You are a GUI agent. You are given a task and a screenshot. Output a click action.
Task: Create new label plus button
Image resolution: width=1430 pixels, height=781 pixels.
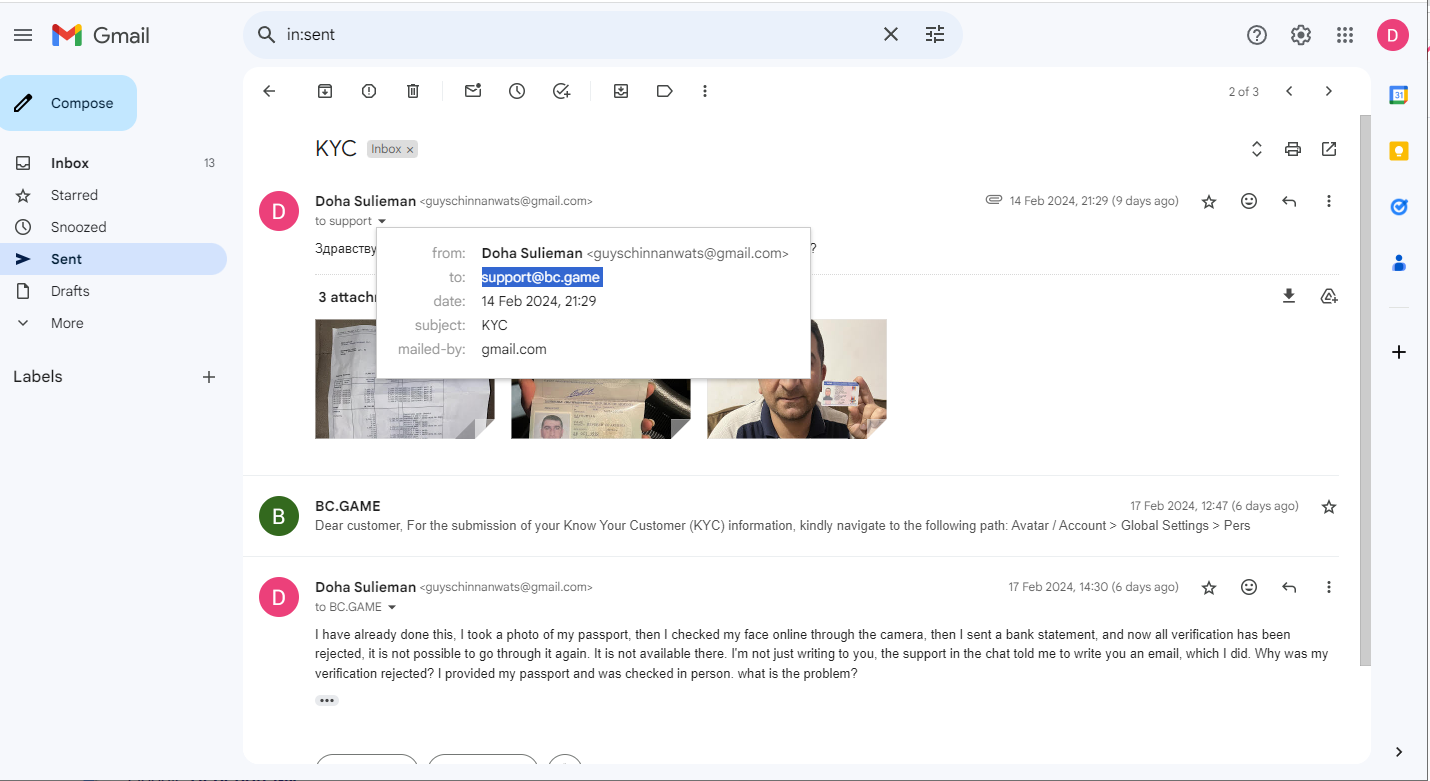pyautogui.click(x=209, y=377)
